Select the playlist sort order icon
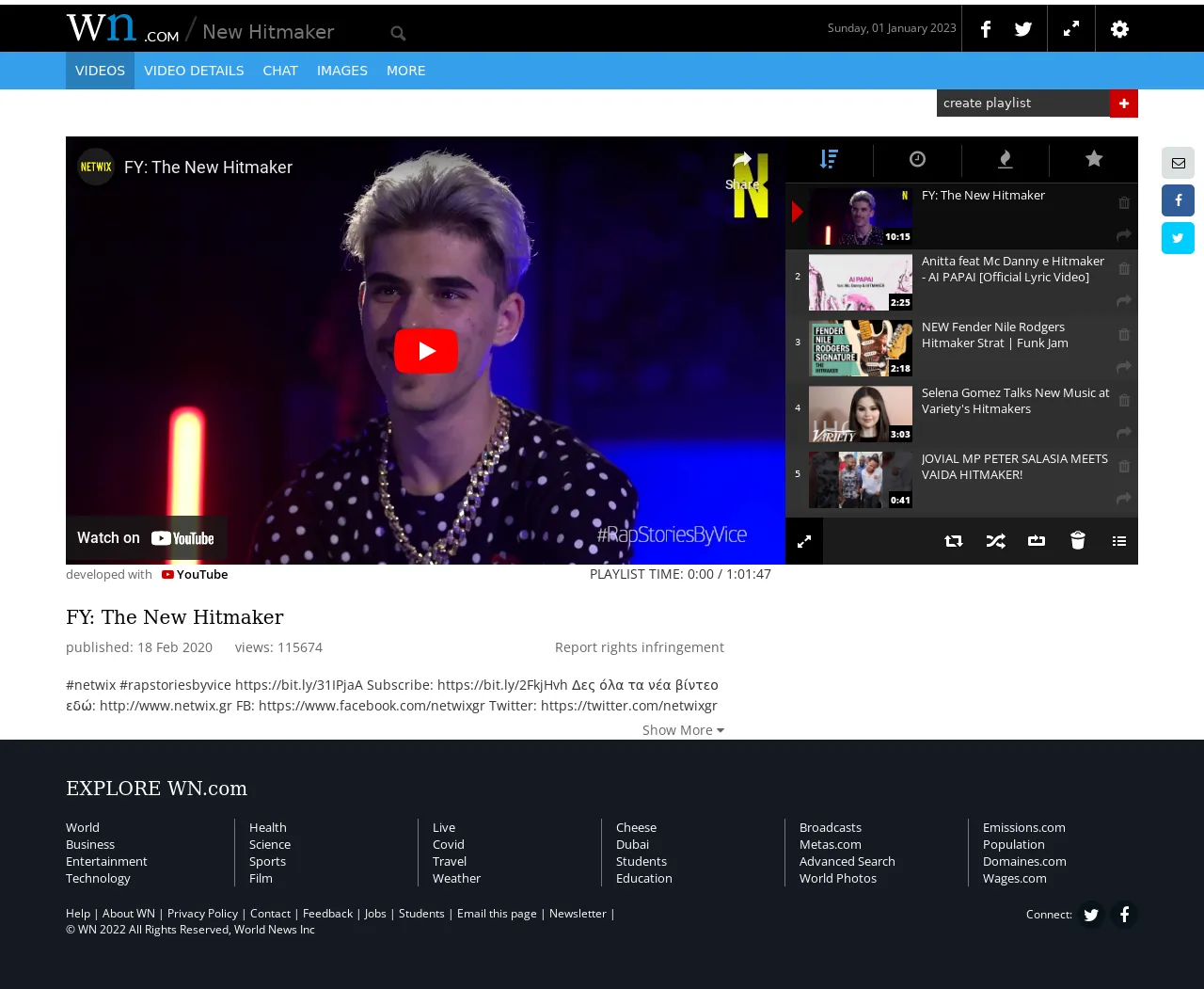 (x=829, y=159)
